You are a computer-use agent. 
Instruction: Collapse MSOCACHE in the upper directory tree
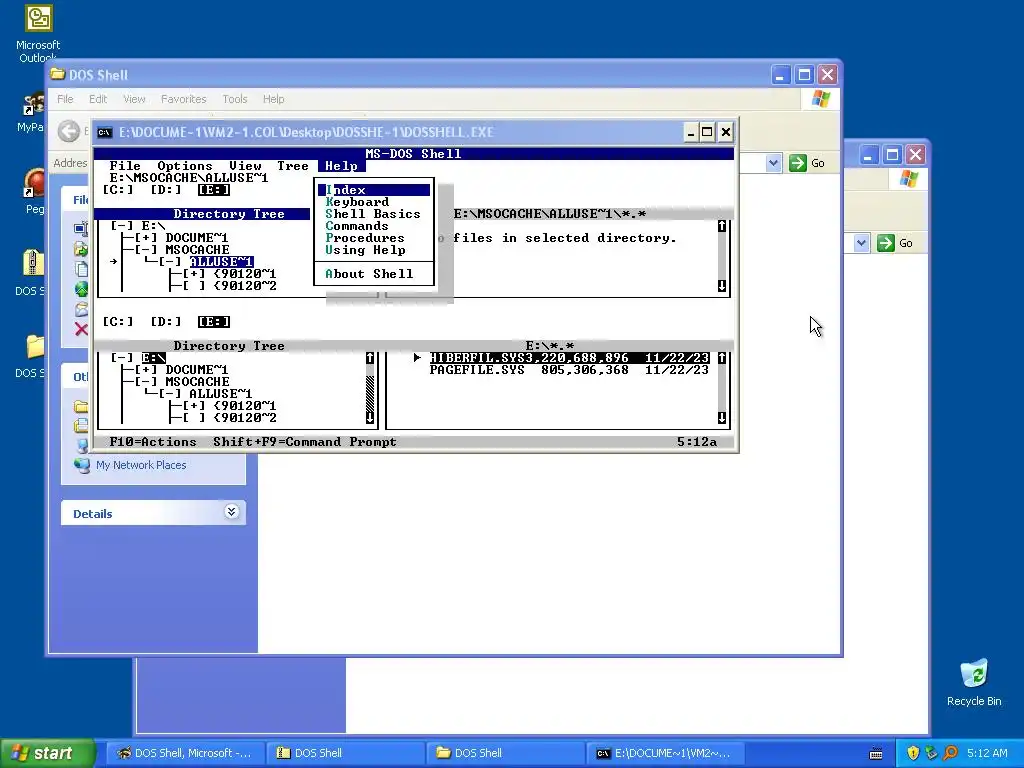[146, 249]
